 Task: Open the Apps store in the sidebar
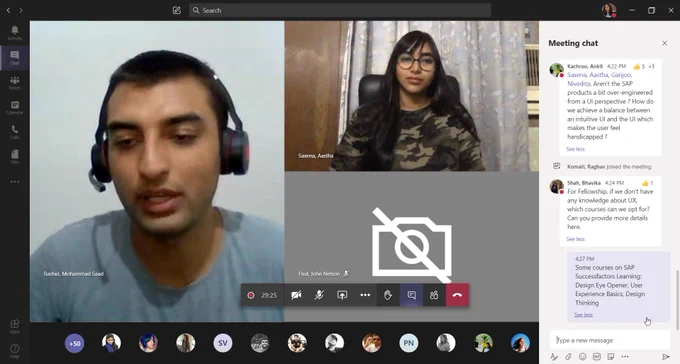click(14, 326)
